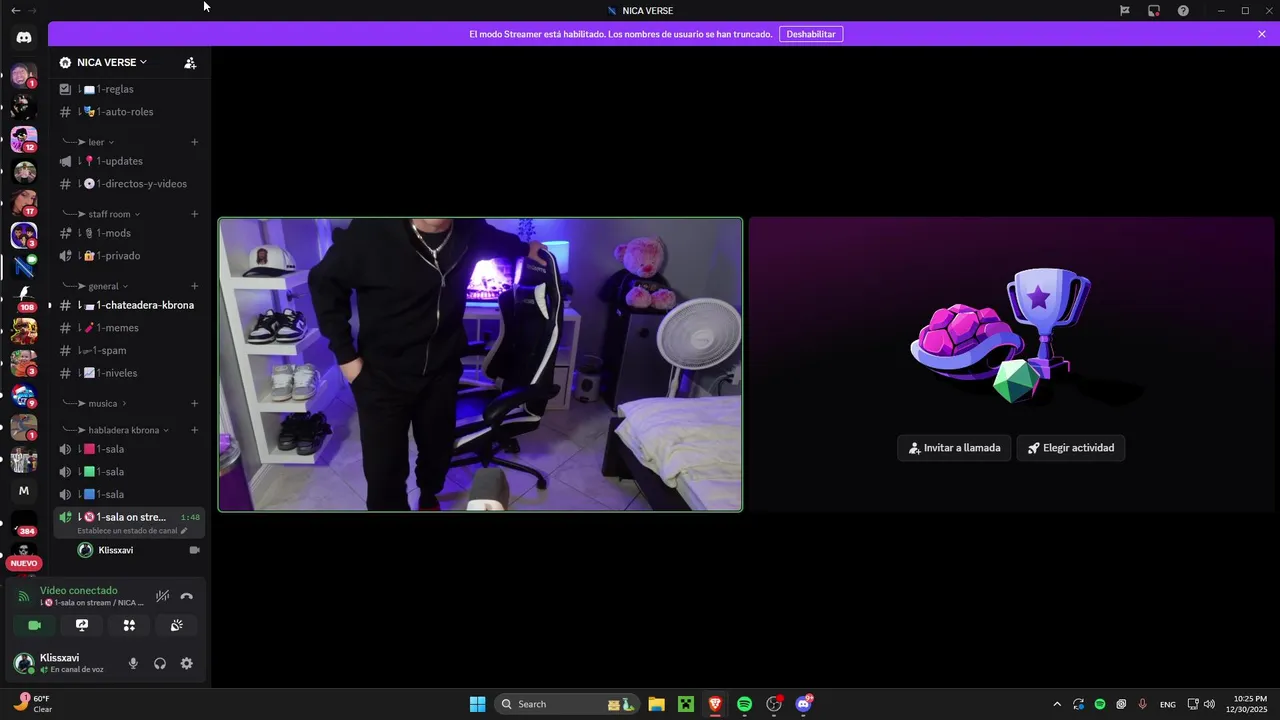This screenshot has height=720, width=1280.
Task: Mute the microphone in user panel
Action: [133, 663]
